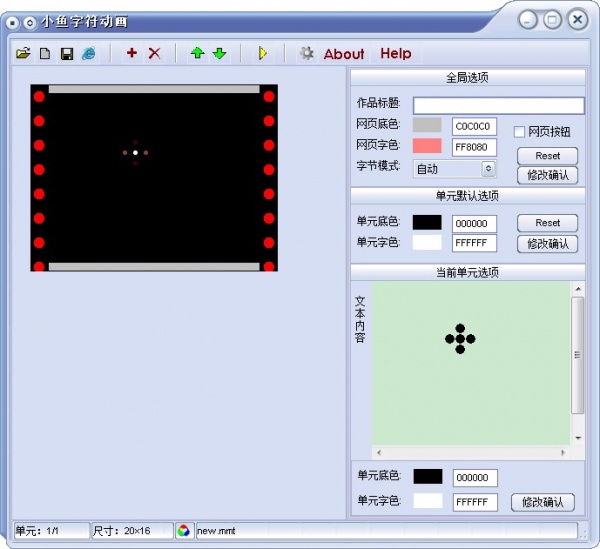The width and height of the screenshot is (600, 549).
Task: Click the bottom 单元字色 white swatch for current unit
Action: click(x=428, y=501)
